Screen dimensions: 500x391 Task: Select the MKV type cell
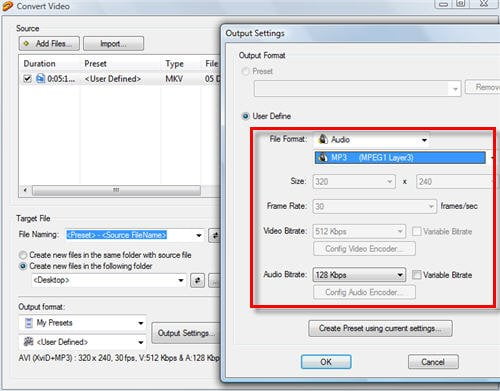[x=174, y=79]
